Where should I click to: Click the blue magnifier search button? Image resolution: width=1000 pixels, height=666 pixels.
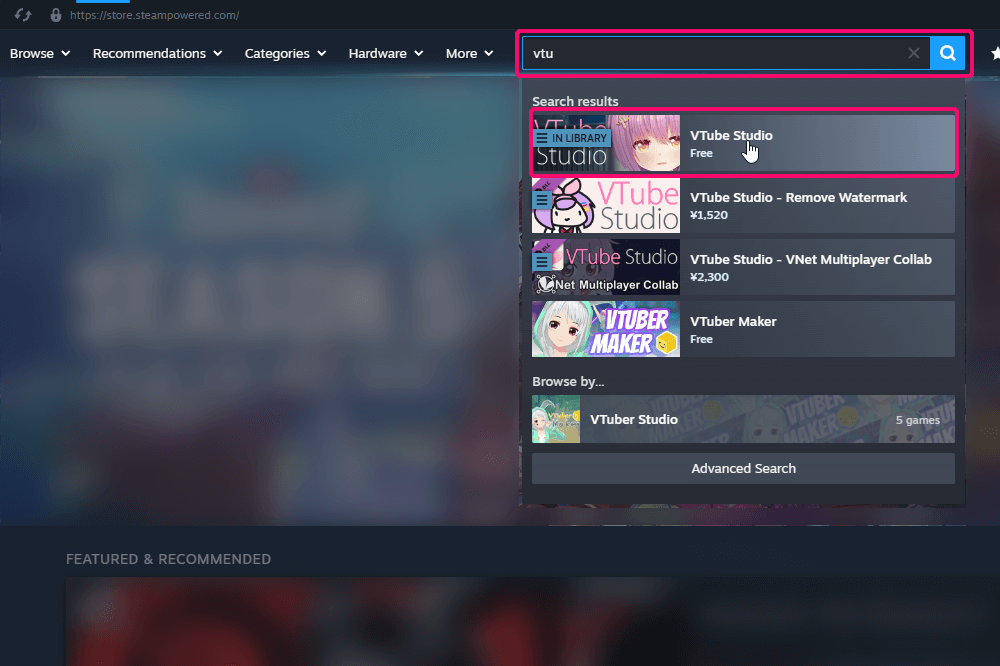[x=947, y=53]
